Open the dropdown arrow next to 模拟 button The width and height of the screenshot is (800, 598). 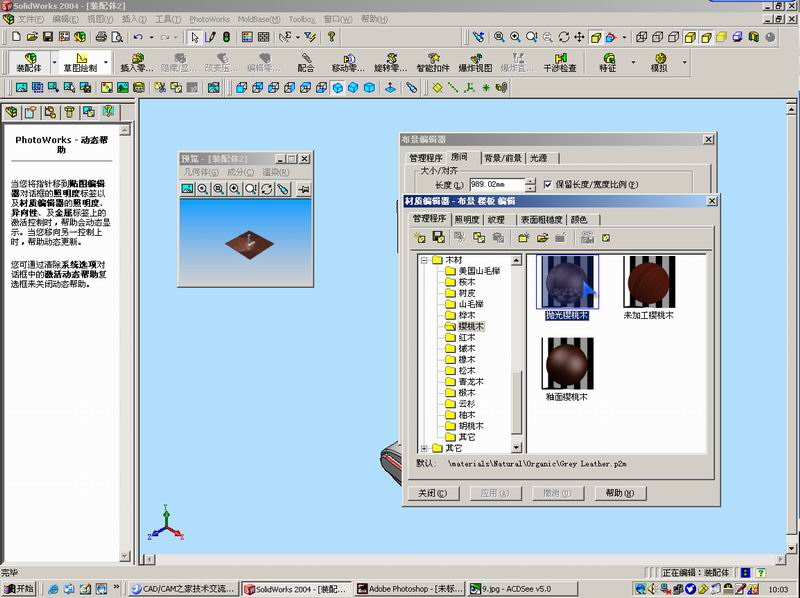coord(684,62)
